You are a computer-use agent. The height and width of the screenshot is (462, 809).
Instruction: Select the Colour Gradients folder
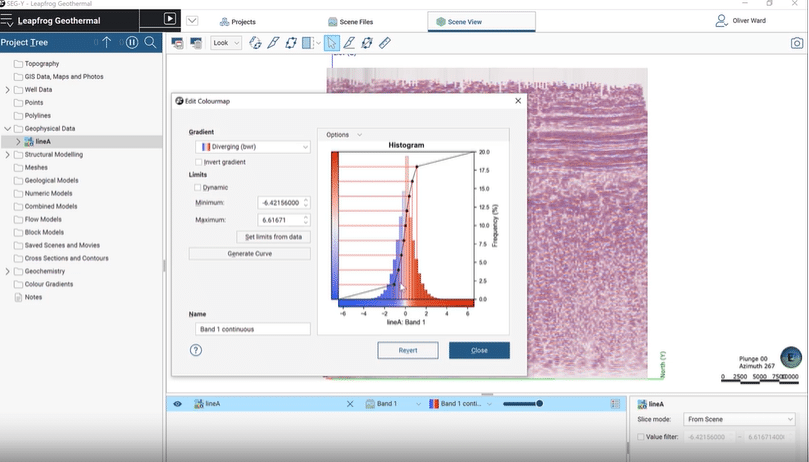point(43,284)
